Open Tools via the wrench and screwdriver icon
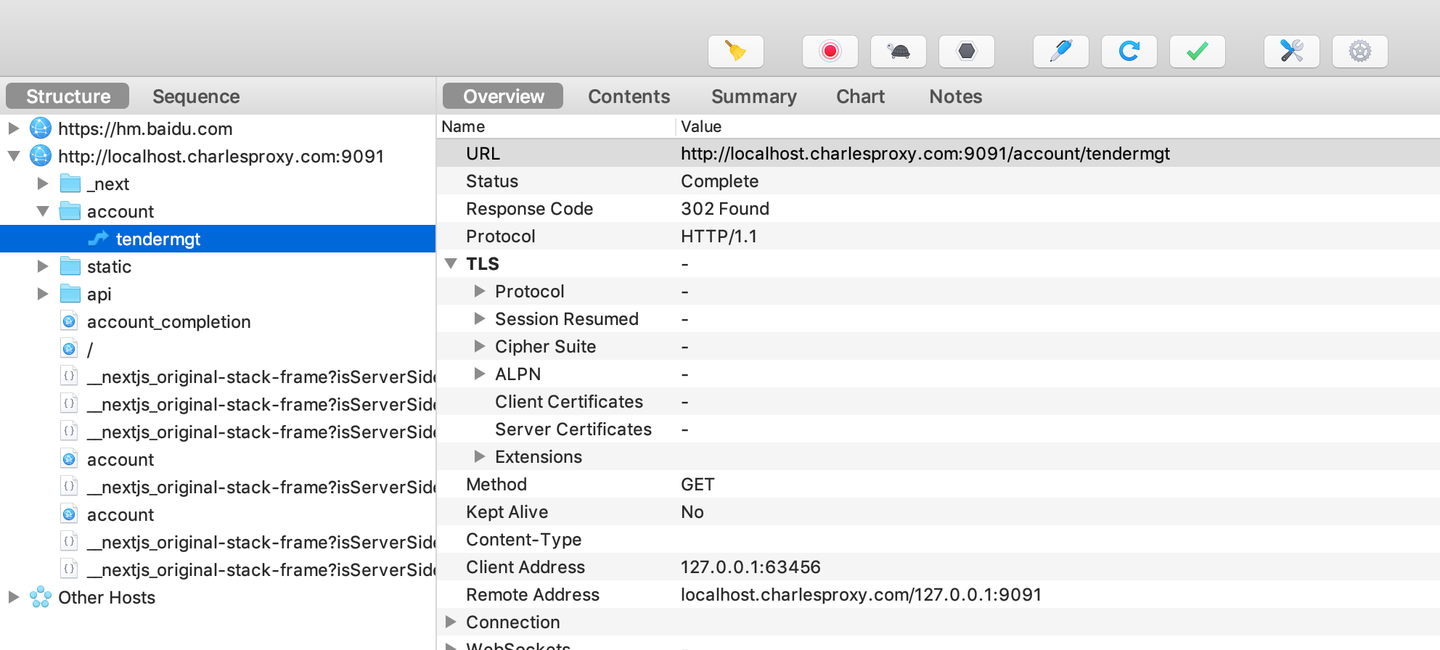This screenshot has width=1440, height=650. point(1292,51)
